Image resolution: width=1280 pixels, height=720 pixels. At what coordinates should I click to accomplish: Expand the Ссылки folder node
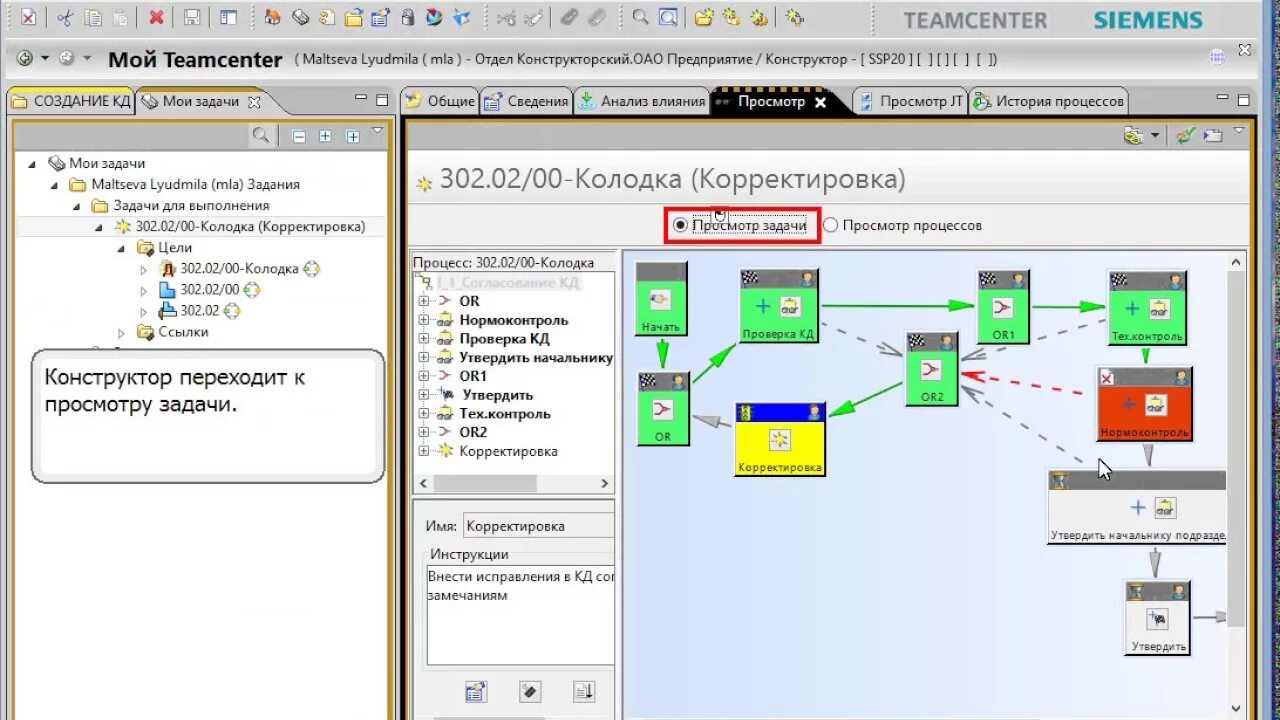(121, 332)
